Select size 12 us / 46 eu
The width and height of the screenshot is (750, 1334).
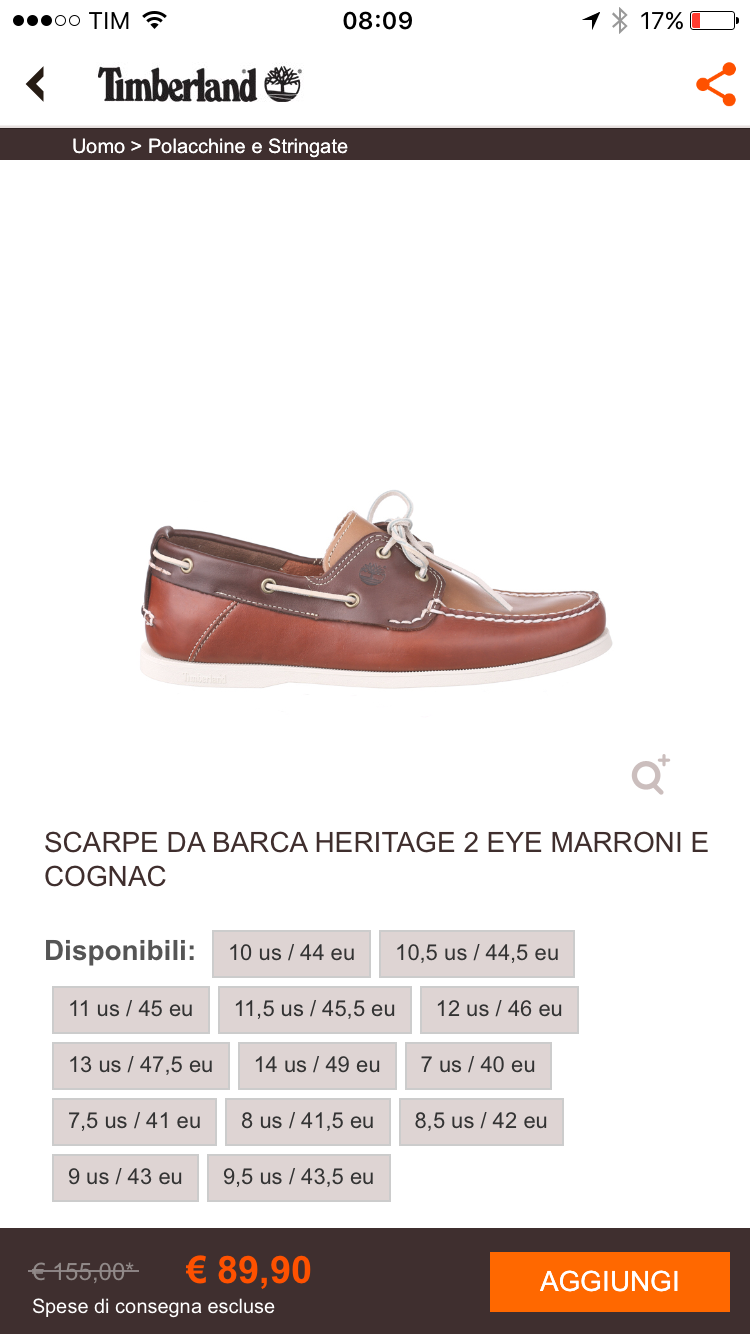(x=499, y=1009)
